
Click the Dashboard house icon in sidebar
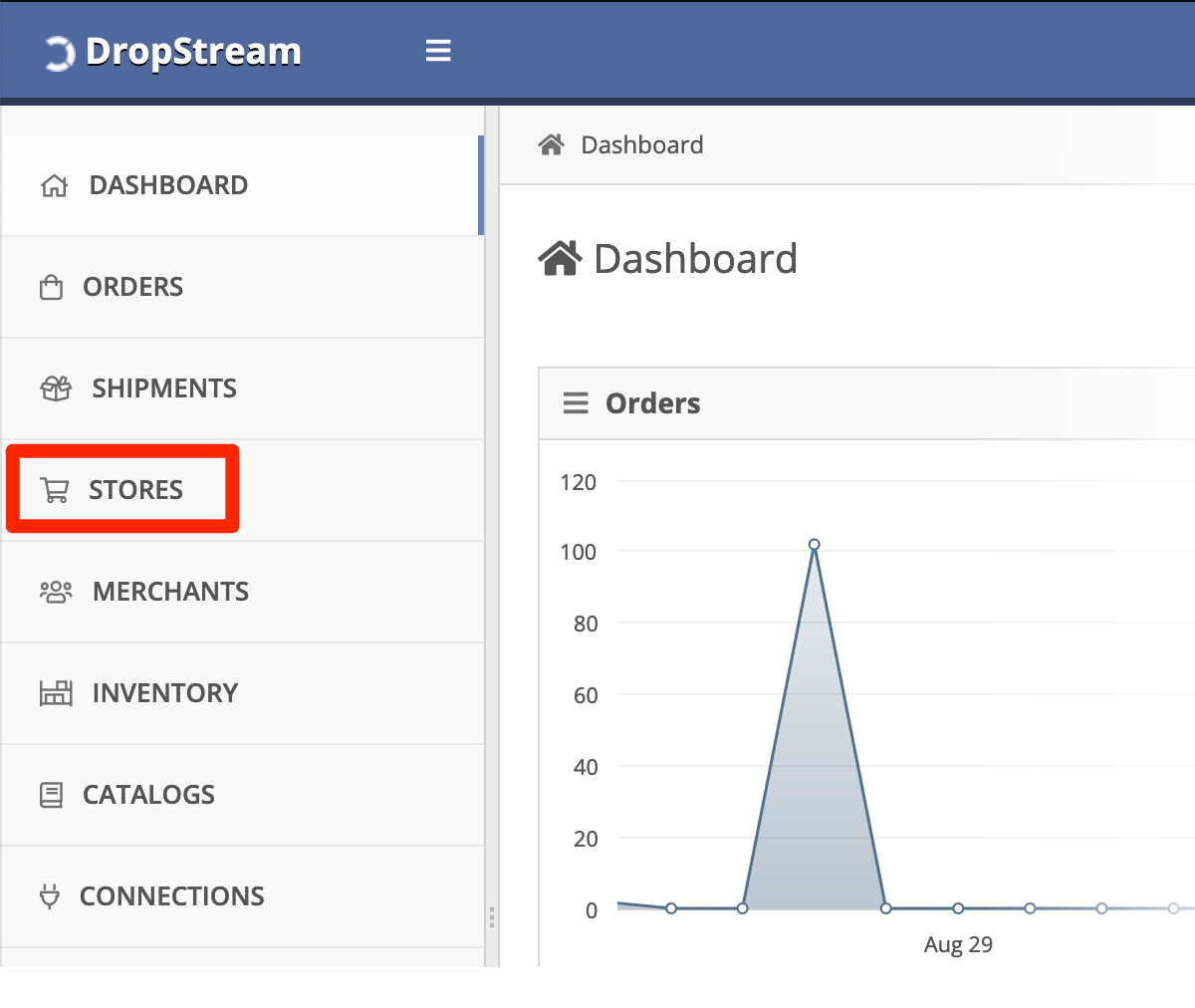(54, 185)
